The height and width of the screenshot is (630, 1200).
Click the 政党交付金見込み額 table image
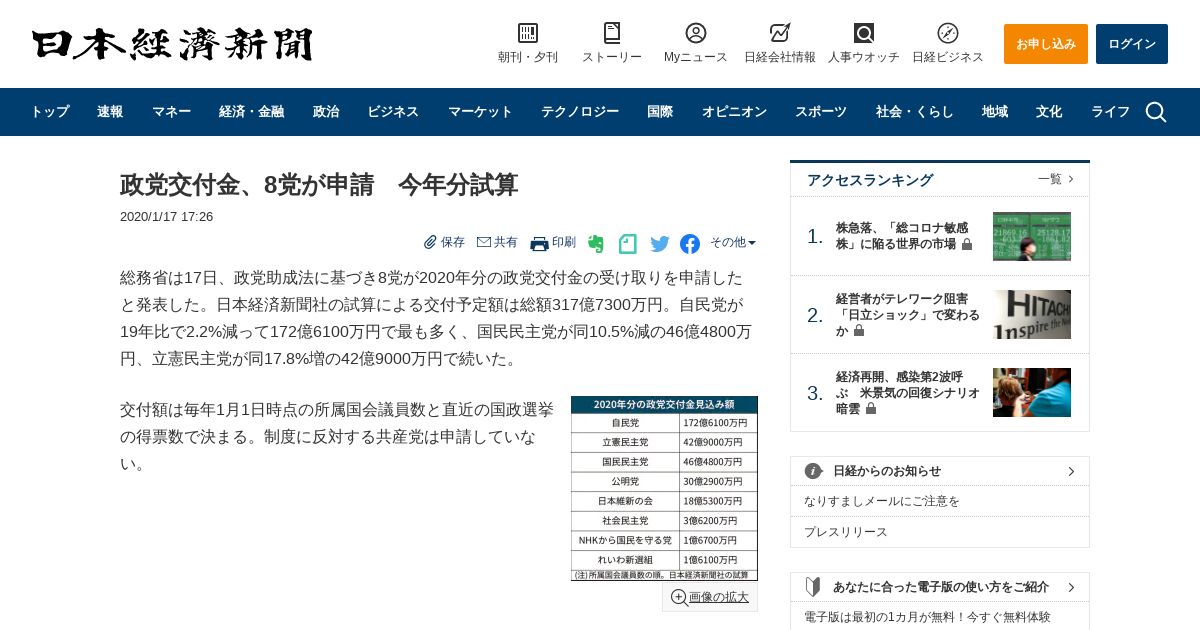pyautogui.click(x=664, y=488)
